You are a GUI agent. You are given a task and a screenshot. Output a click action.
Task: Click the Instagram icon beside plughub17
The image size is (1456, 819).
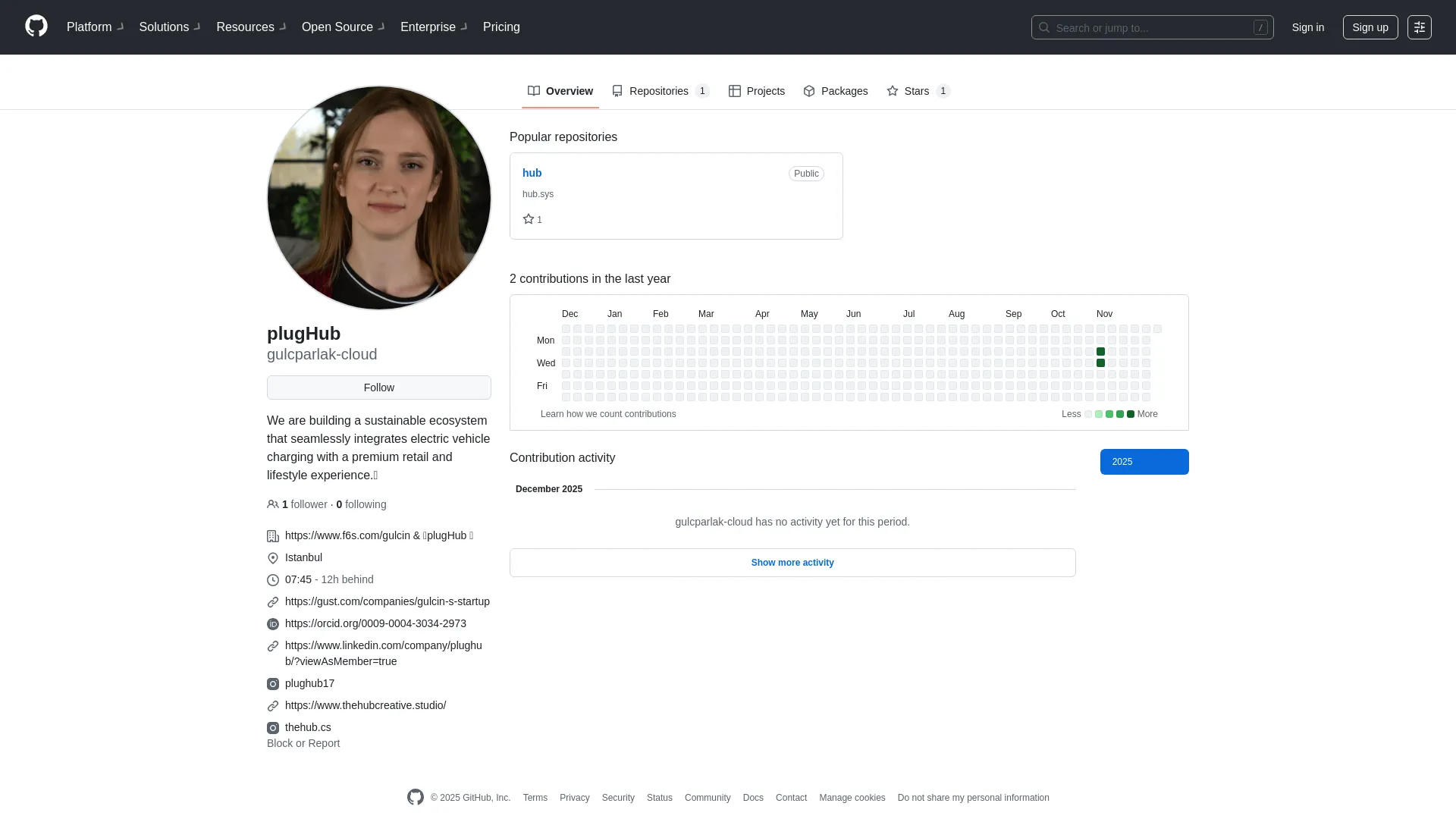coord(273,684)
